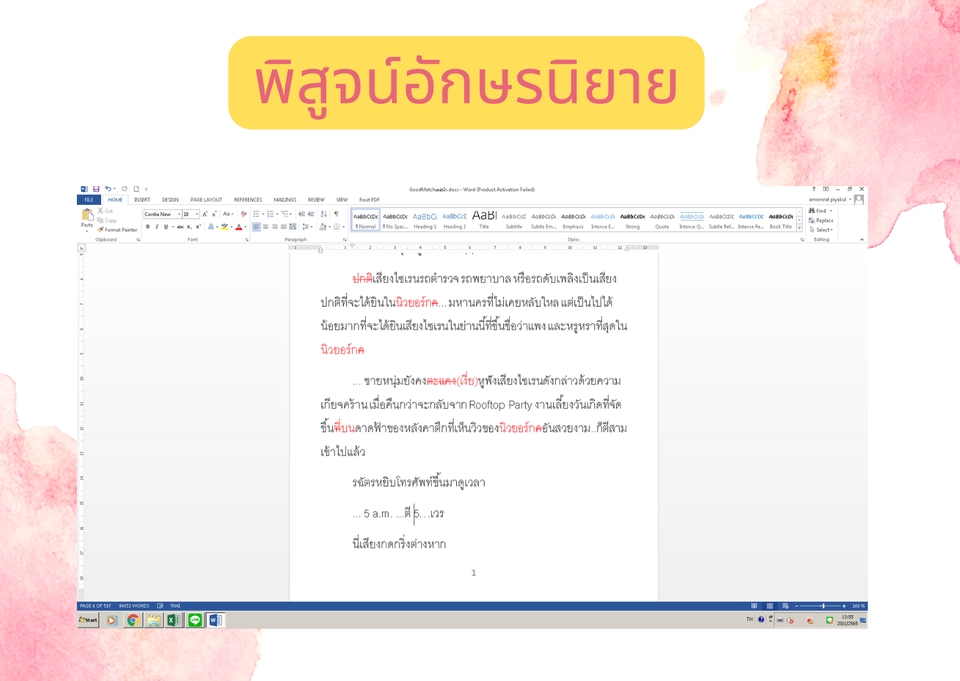This screenshot has height=681, width=960.
Task: Shrink font size with the smaller A icon
Action: (214, 214)
